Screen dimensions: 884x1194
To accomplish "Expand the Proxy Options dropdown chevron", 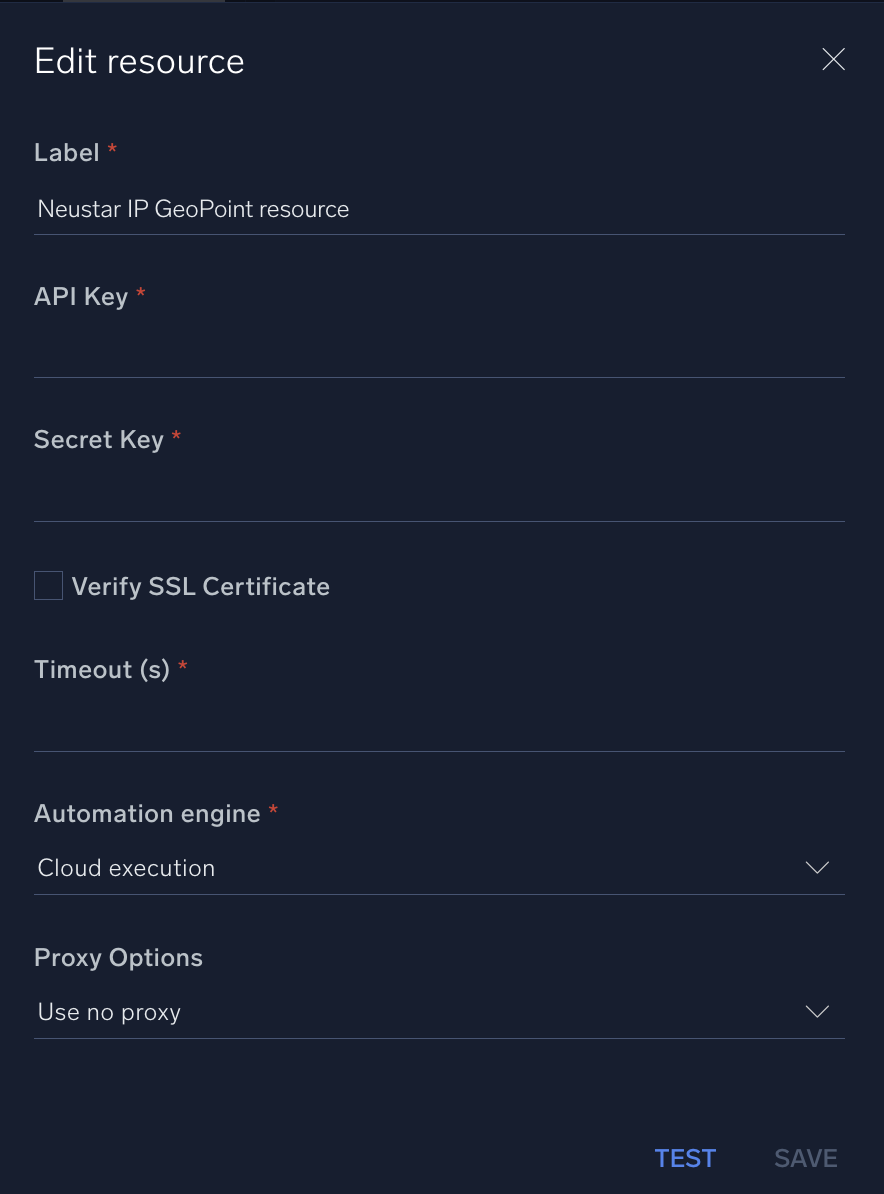I will point(817,1011).
